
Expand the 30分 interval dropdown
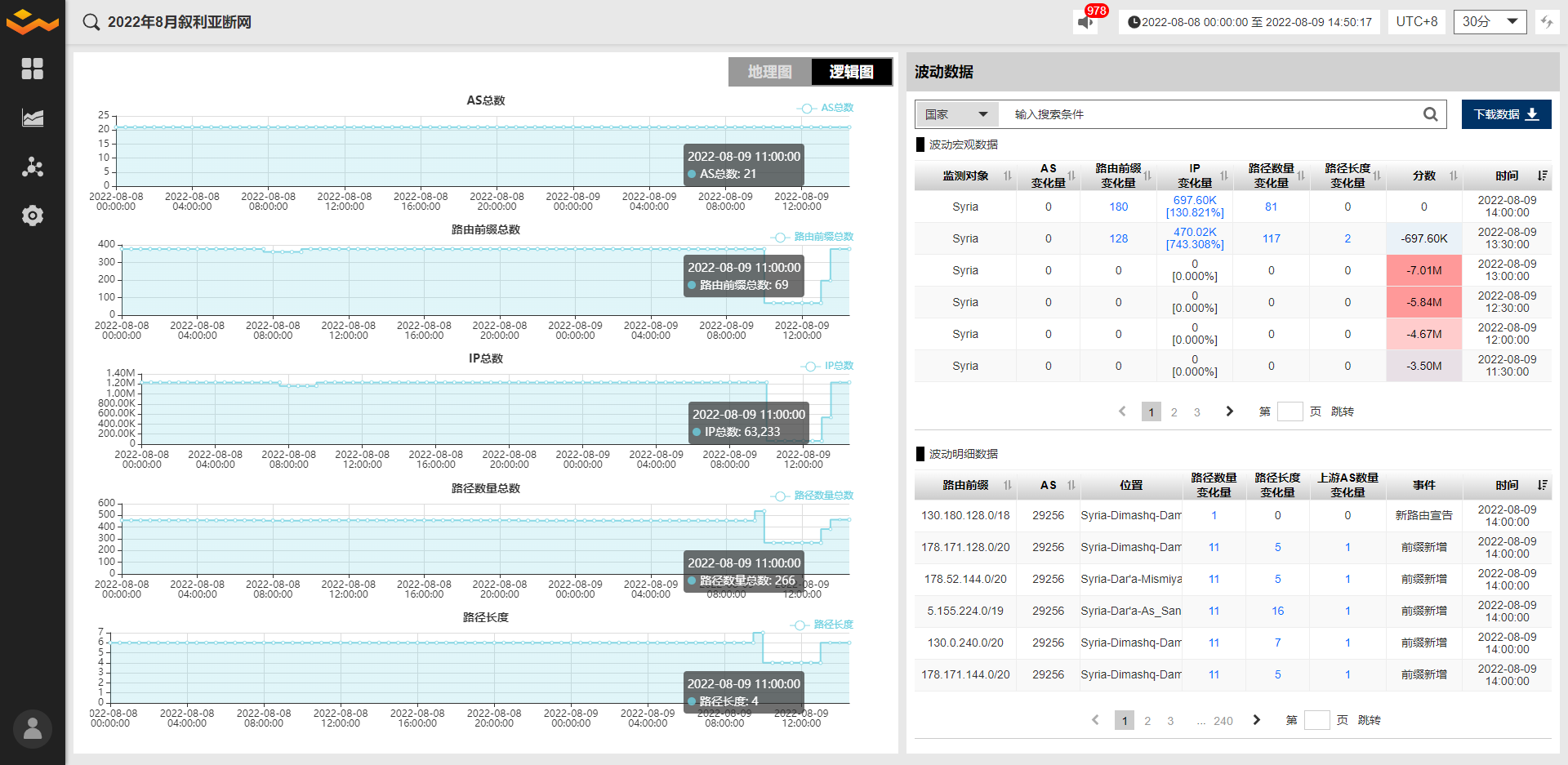pyautogui.click(x=1490, y=22)
